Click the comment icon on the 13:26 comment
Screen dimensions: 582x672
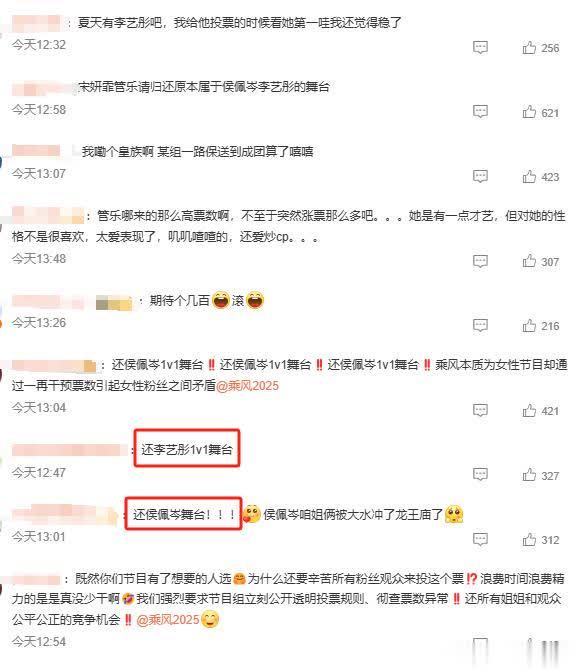(x=480, y=326)
